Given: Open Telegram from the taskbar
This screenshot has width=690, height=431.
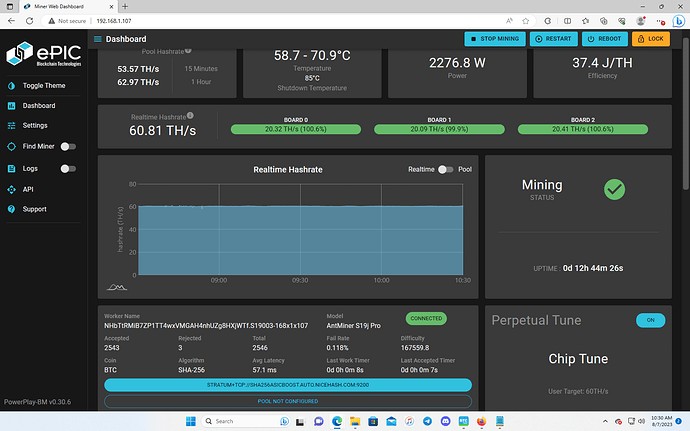Looking at the screenshot, I should click(427, 421).
